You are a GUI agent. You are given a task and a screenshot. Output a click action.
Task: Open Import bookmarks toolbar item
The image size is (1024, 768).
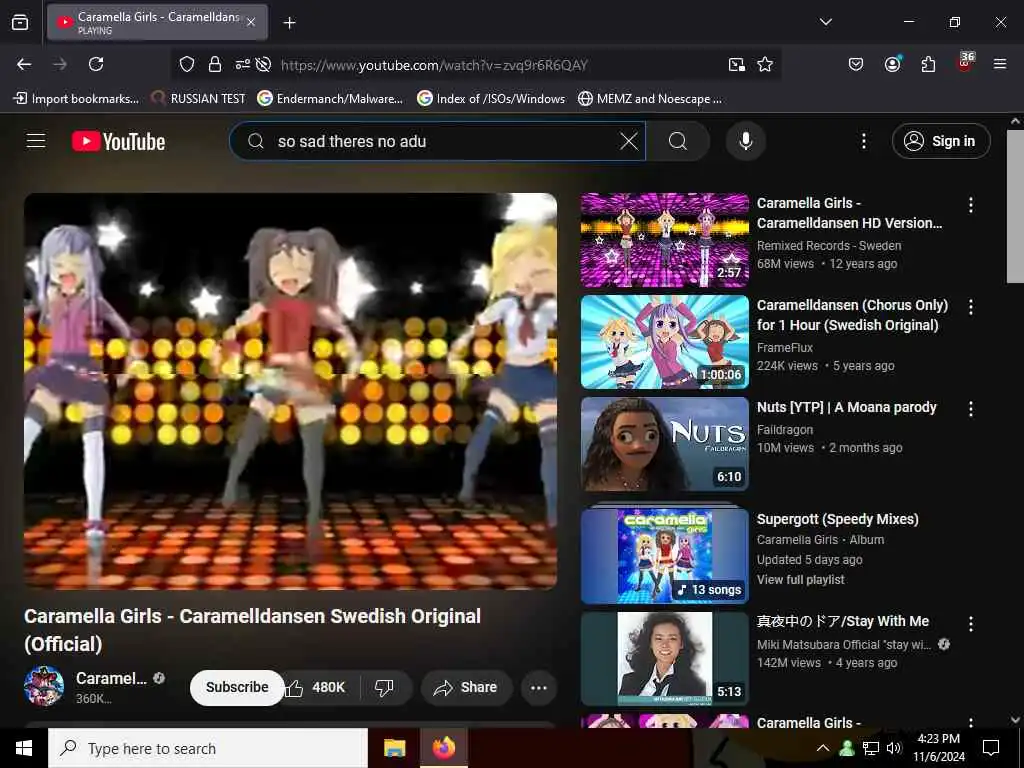(76, 99)
